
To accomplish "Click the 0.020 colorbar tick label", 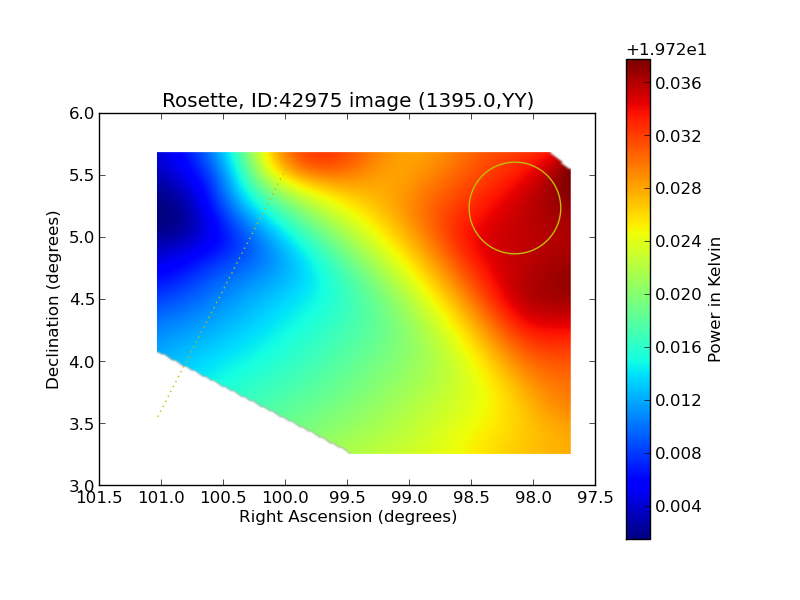I will 678,294.
